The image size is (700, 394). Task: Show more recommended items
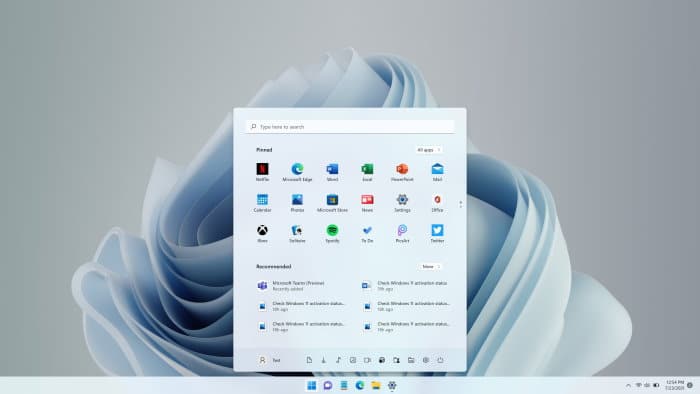click(431, 266)
